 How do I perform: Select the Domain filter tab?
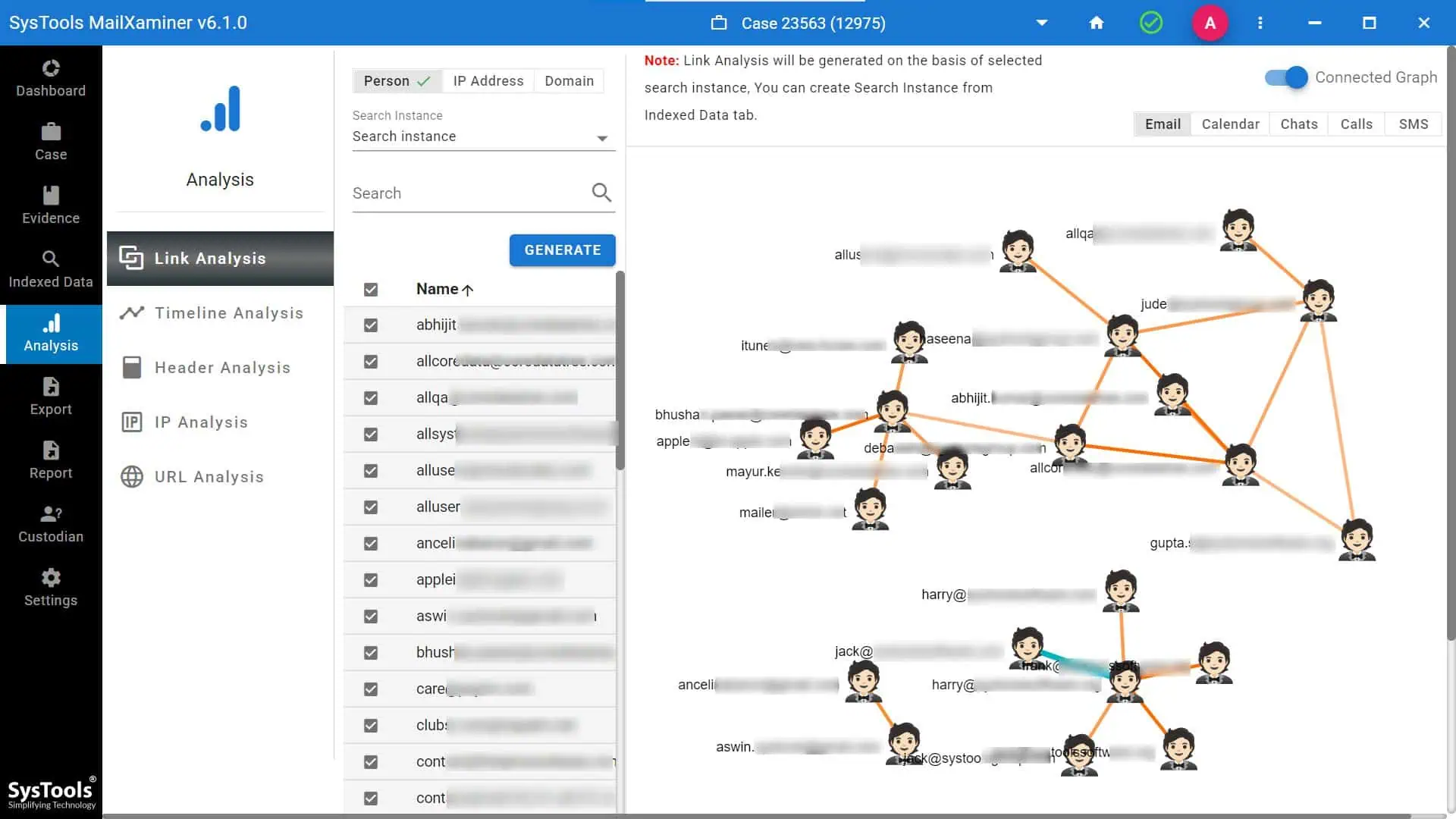[569, 80]
